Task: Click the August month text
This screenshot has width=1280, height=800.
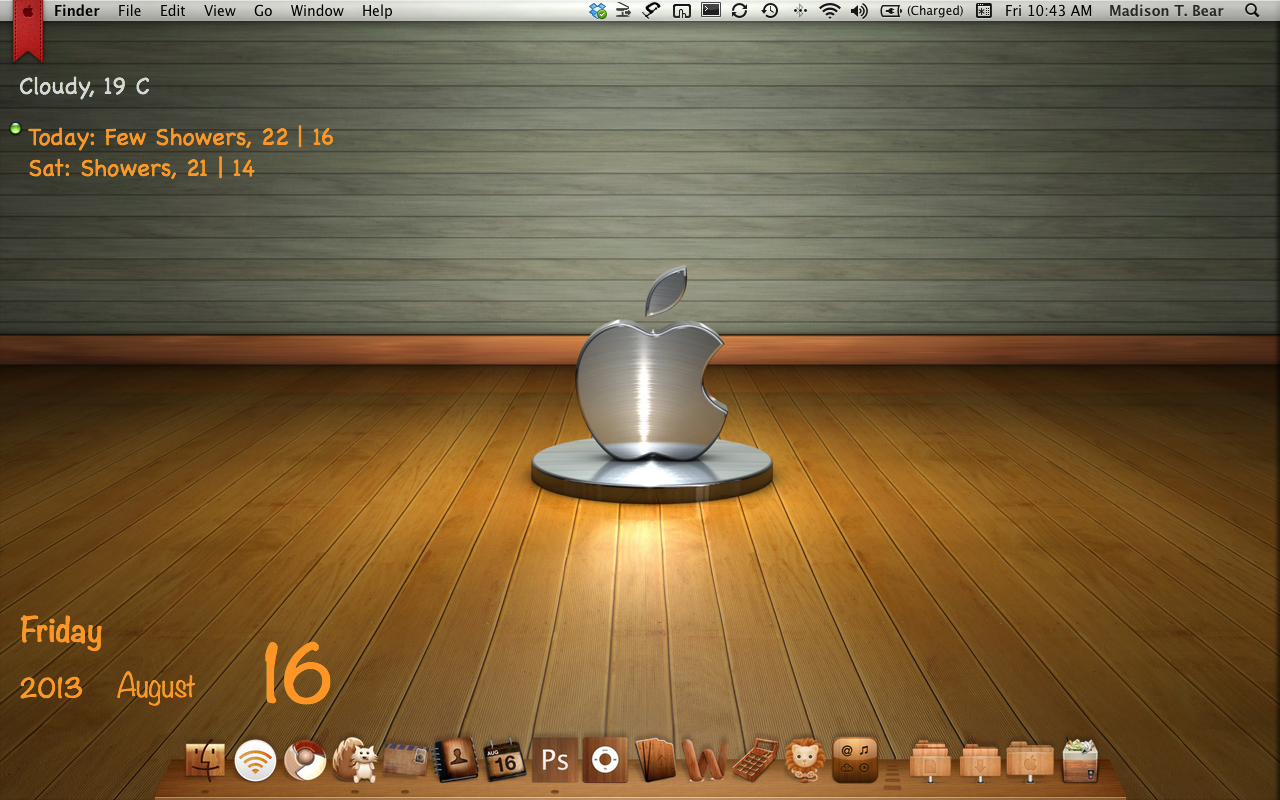Action: [156, 687]
